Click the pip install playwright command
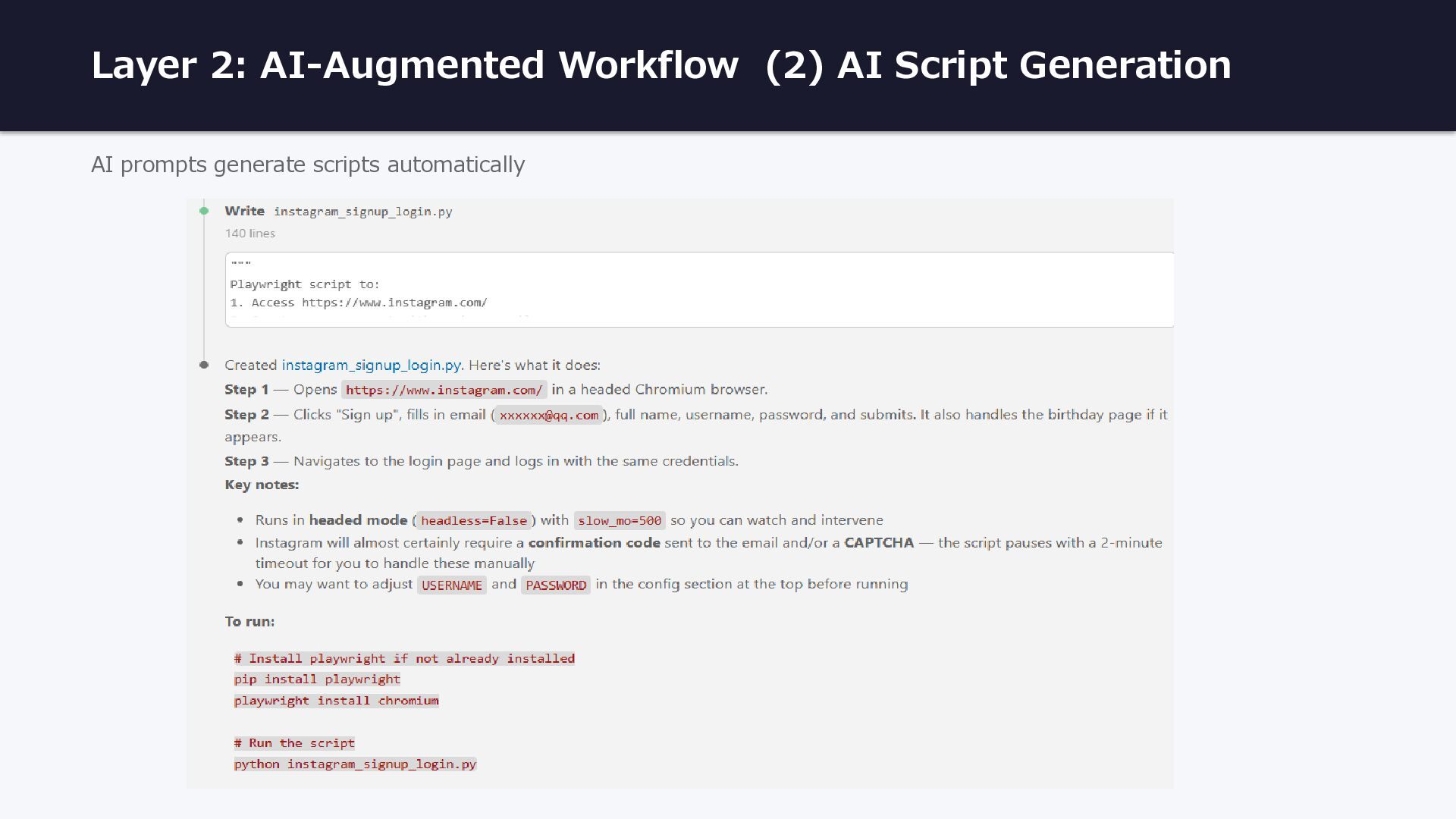The width and height of the screenshot is (1456, 819). tap(317, 679)
